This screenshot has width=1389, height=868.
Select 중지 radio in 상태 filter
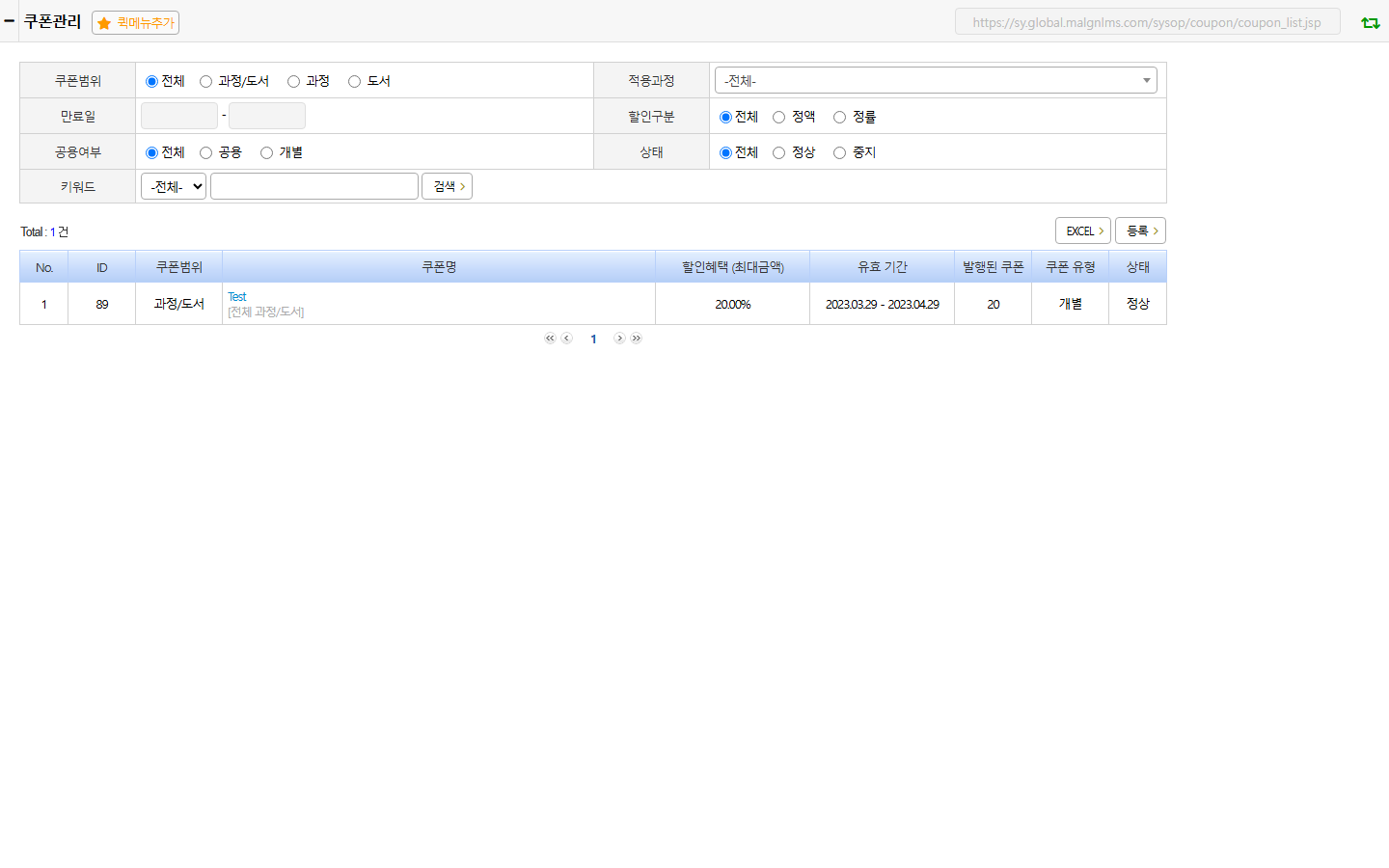coord(839,152)
